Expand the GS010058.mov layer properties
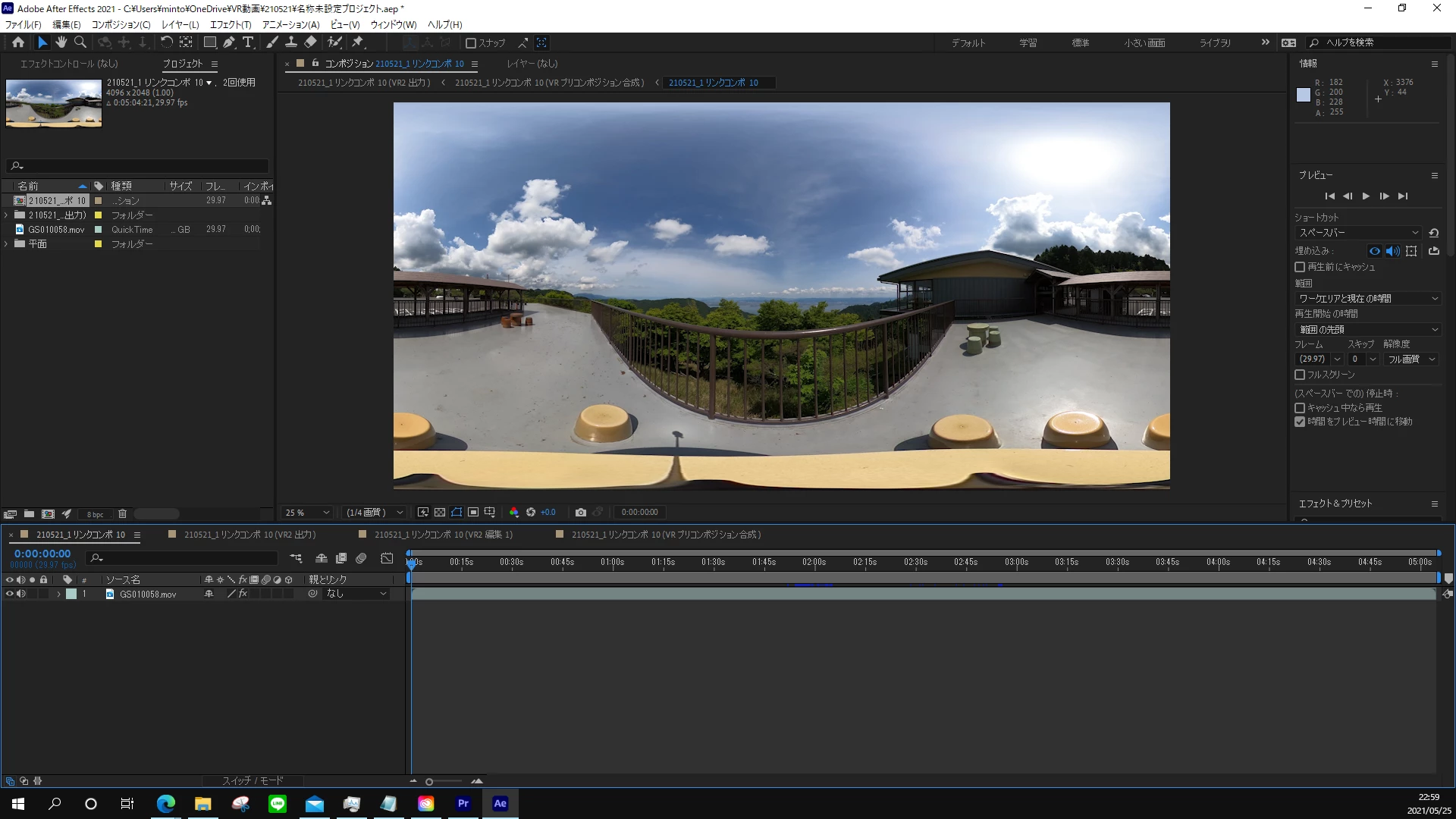 click(x=58, y=595)
